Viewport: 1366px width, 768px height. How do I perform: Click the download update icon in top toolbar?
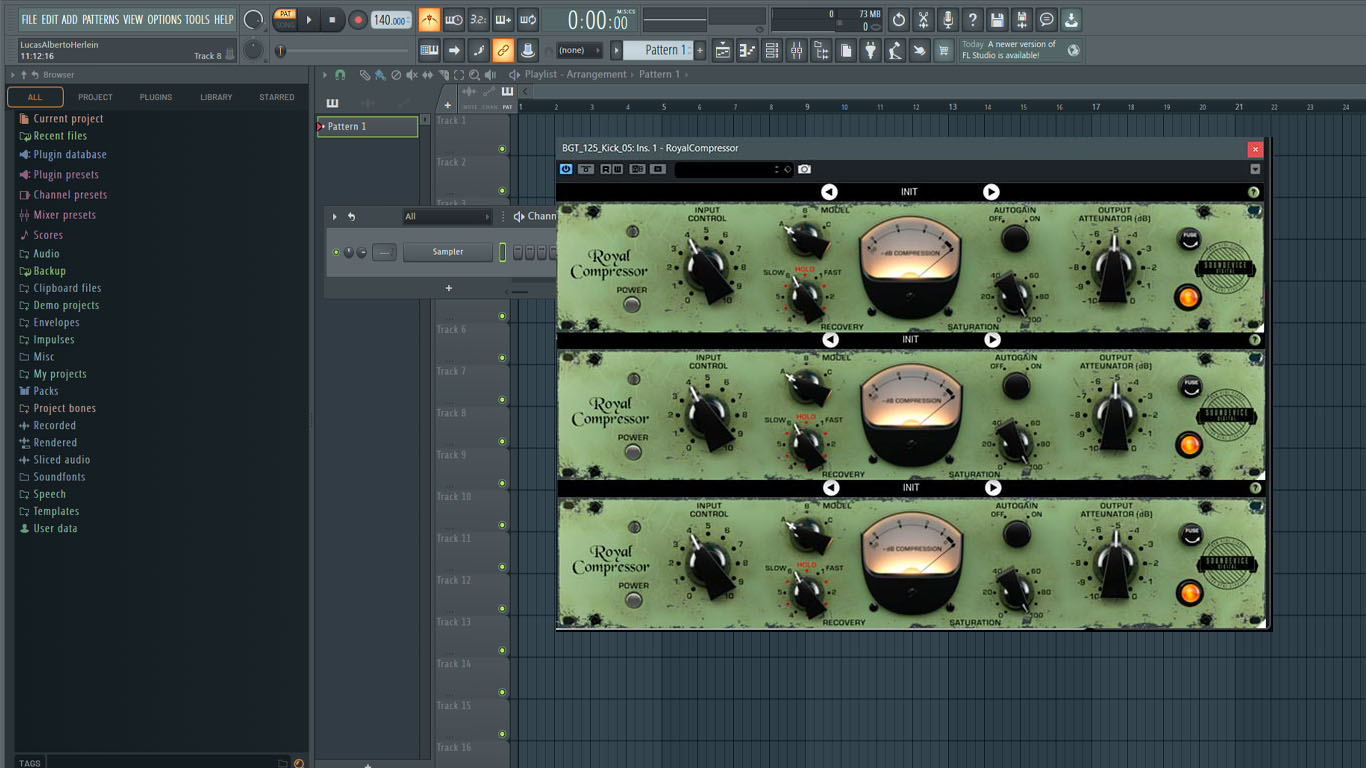point(1071,19)
